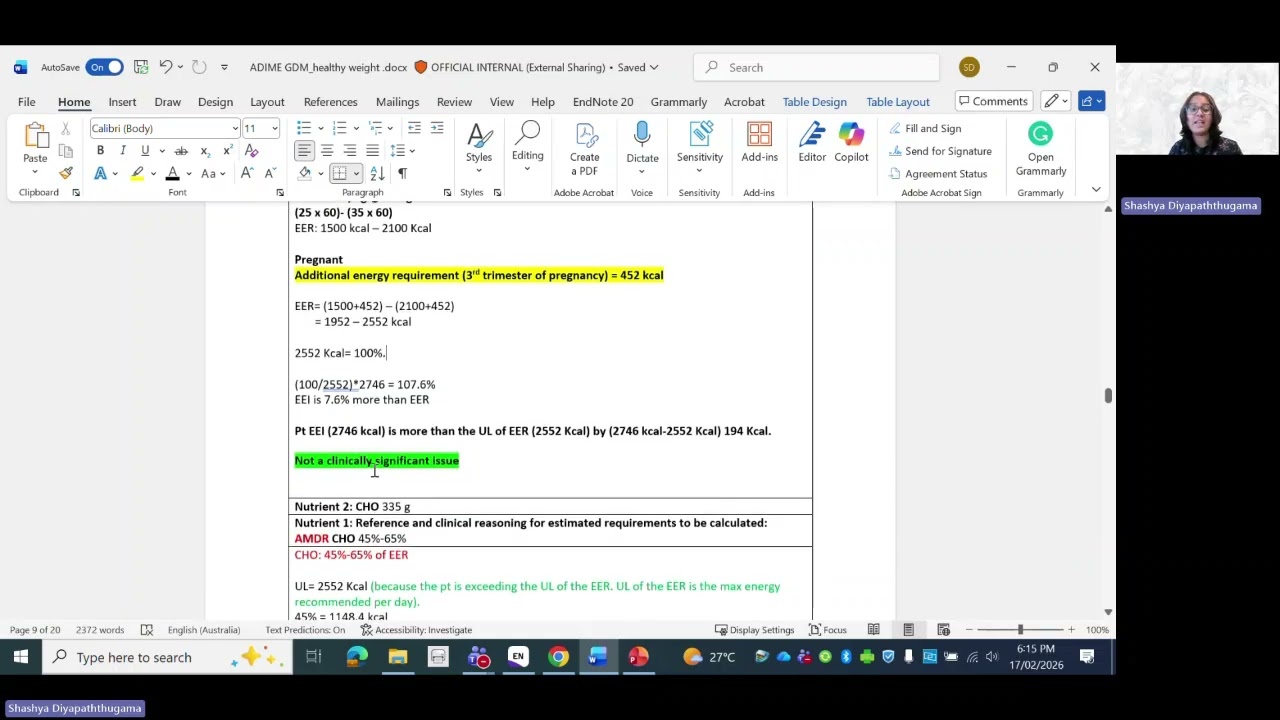Align text left in paragraph group
Viewport: 1280px width, 720px height.
(x=304, y=151)
